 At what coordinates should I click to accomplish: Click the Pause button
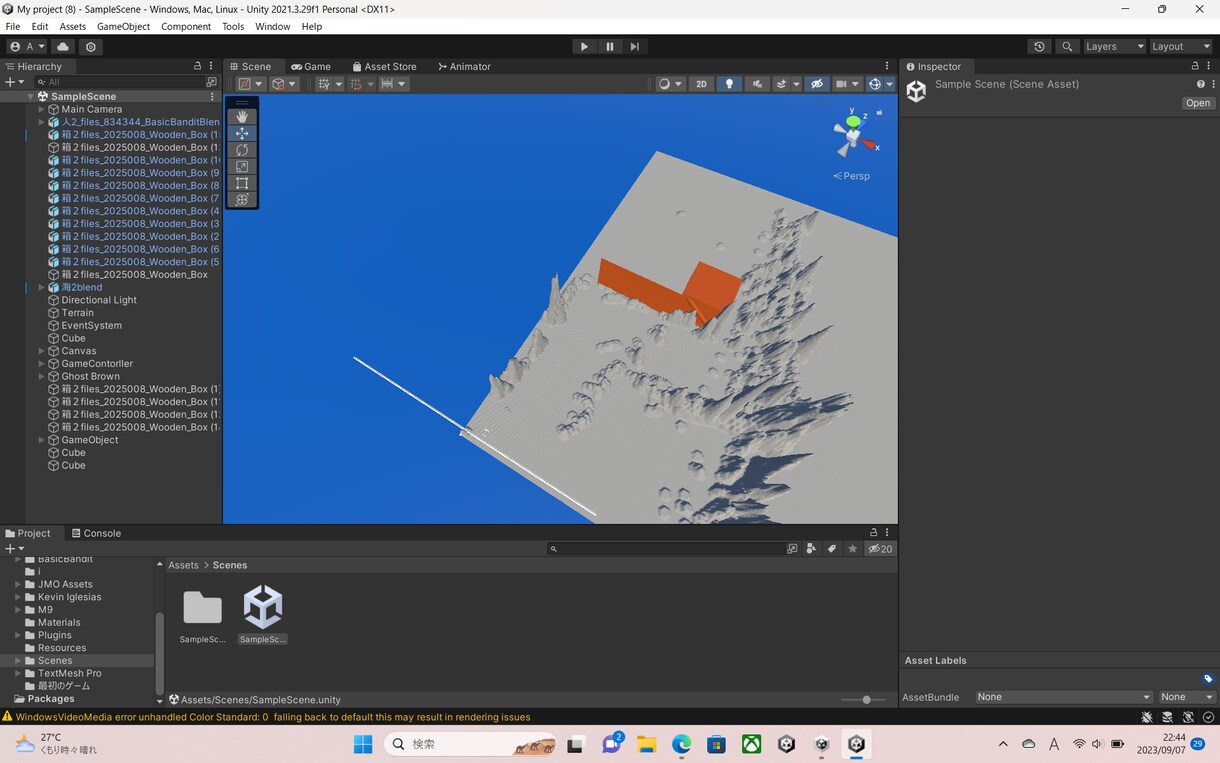coord(610,46)
